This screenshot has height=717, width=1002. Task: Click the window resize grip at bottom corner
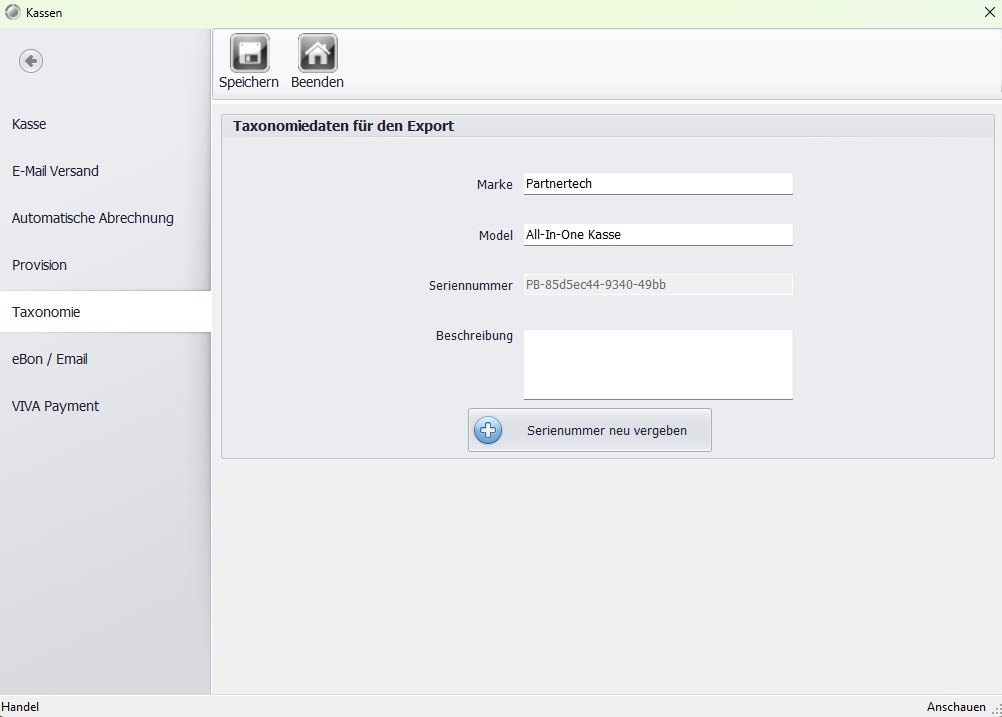tap(996, 710)
